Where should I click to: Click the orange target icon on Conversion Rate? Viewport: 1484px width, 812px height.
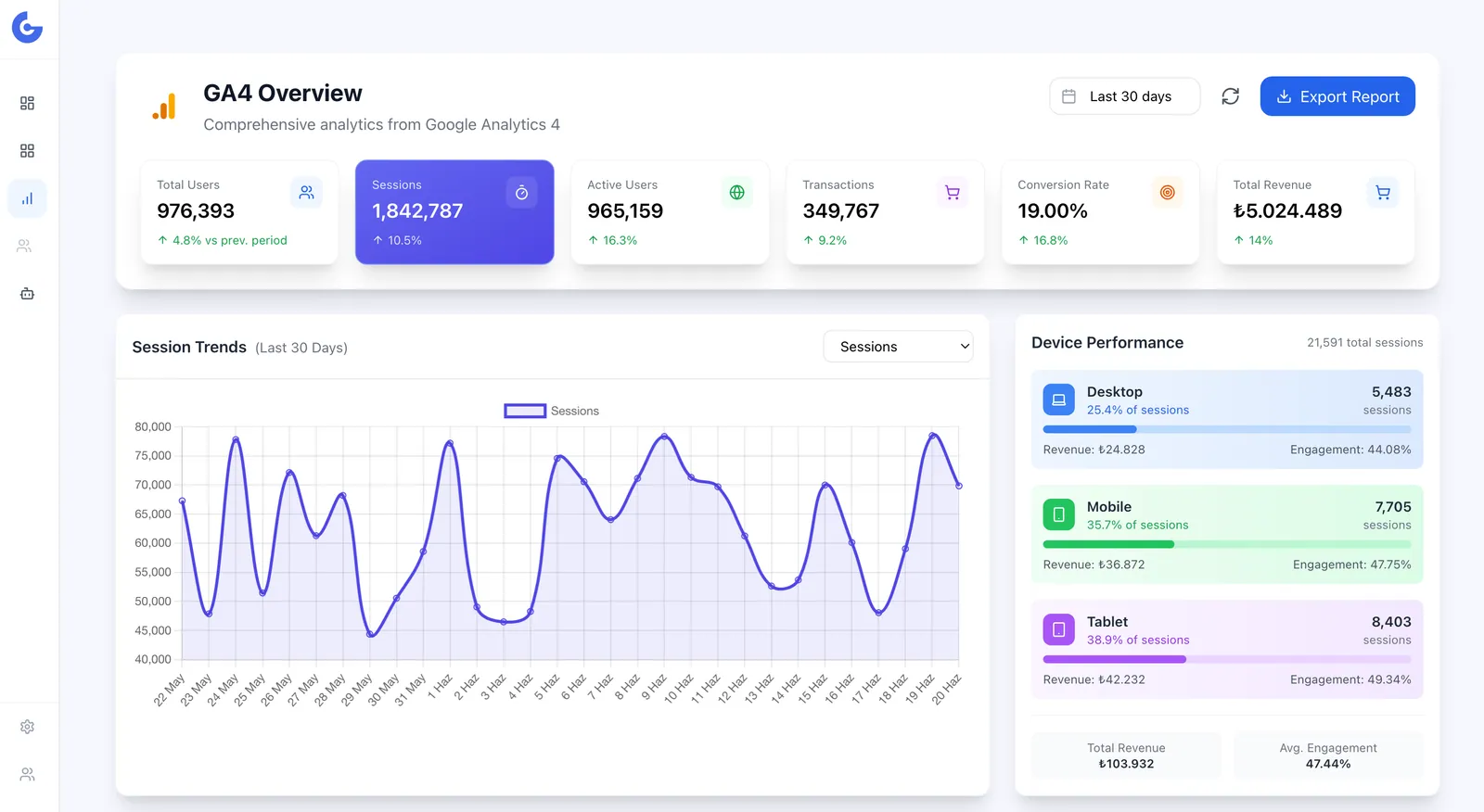pyautogui.click(x=1167, y=193)
